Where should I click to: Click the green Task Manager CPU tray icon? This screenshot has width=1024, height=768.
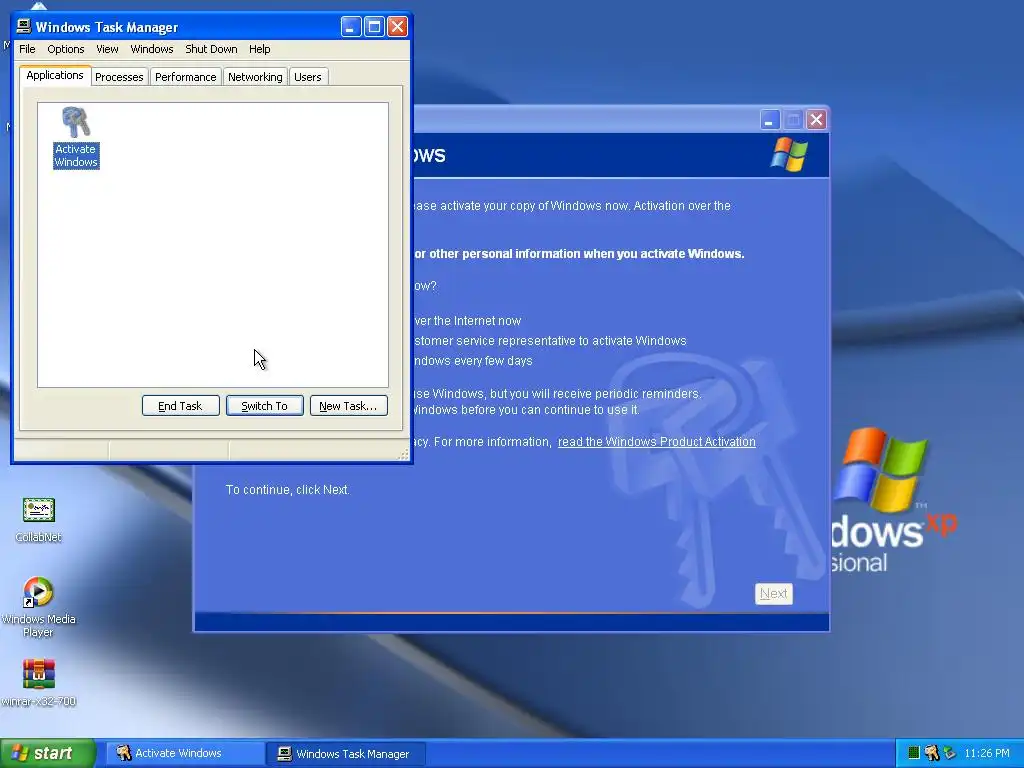pos(914,753)
